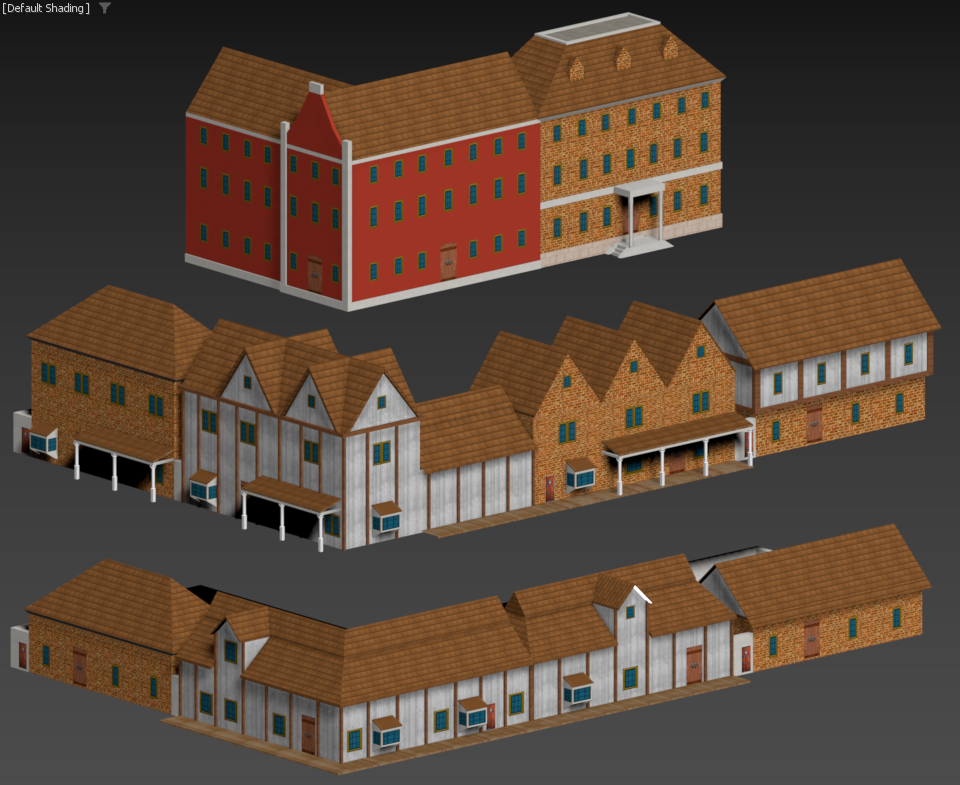The height and width of the screenshot is (785, 960).
Task: Click the viewport filter funnel icon
Action: point(105,8)
